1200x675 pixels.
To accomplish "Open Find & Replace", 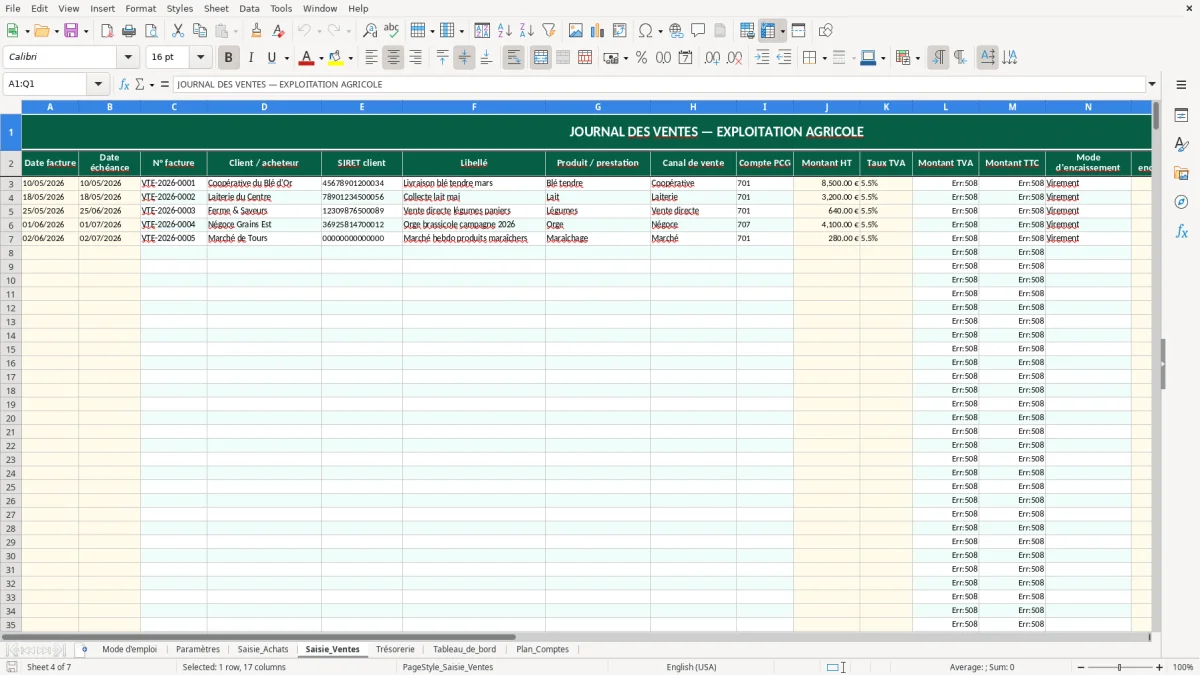I will 370,31.
